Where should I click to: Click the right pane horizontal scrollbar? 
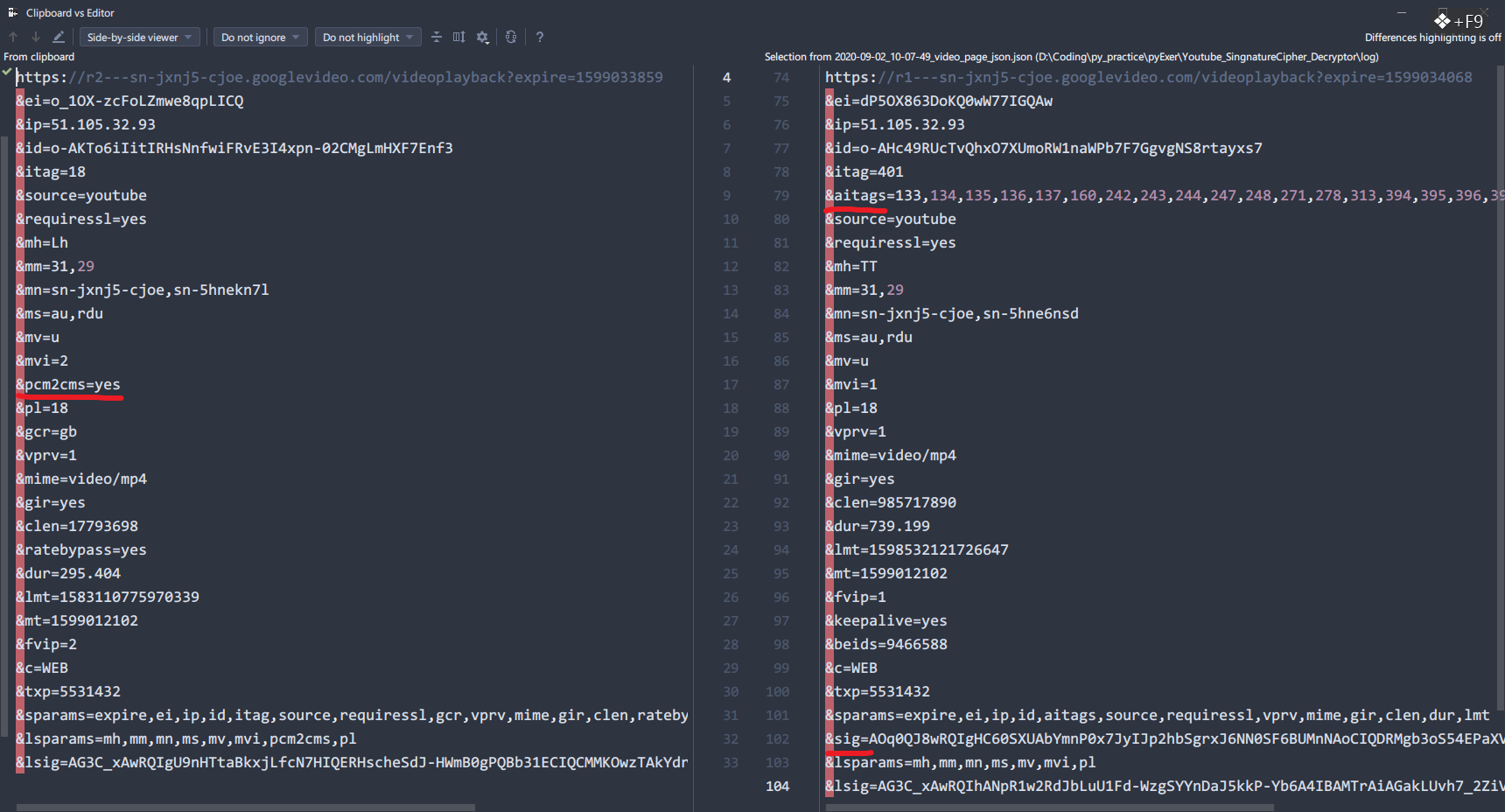pos(1049,808)
